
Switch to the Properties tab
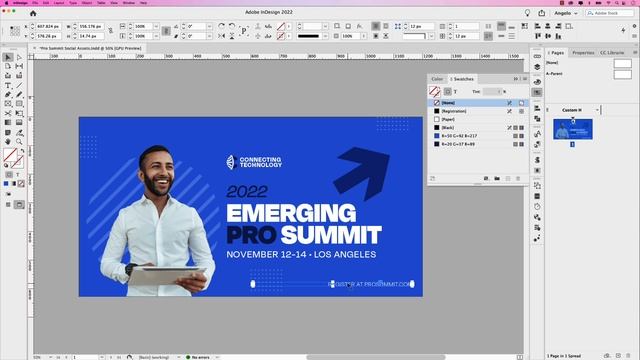pyautogui.click(x=583, y=53)
